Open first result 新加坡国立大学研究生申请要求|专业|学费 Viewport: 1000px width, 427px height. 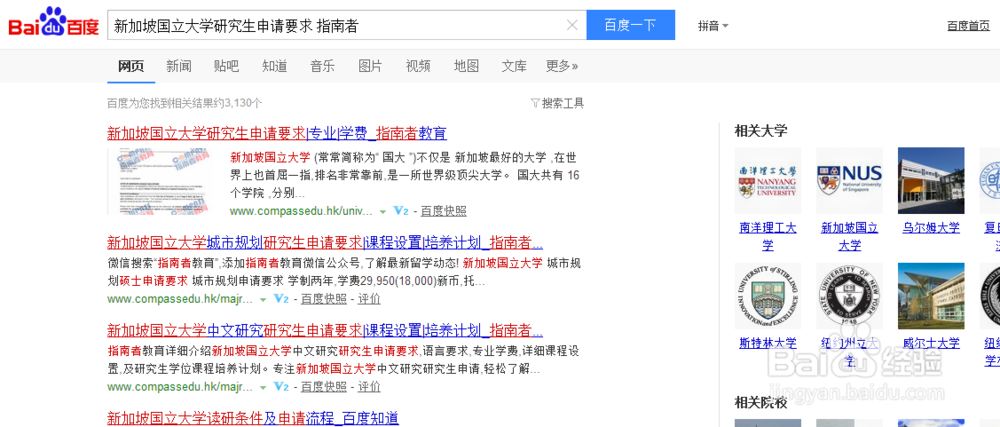(x=277, y=133)
